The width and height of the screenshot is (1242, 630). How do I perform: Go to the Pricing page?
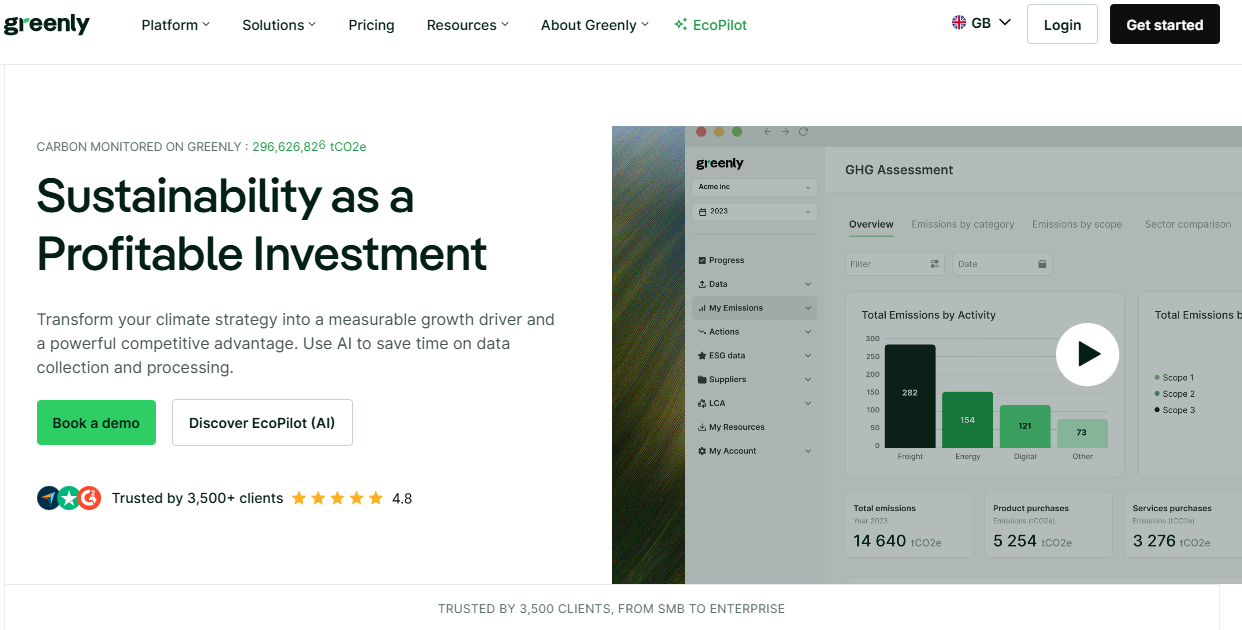pyautogui.click(x=371, y=25)
